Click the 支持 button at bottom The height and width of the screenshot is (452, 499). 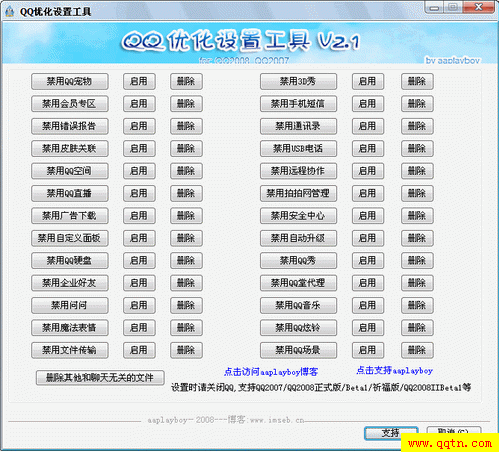pyautogui.click(x=390, y=433)
